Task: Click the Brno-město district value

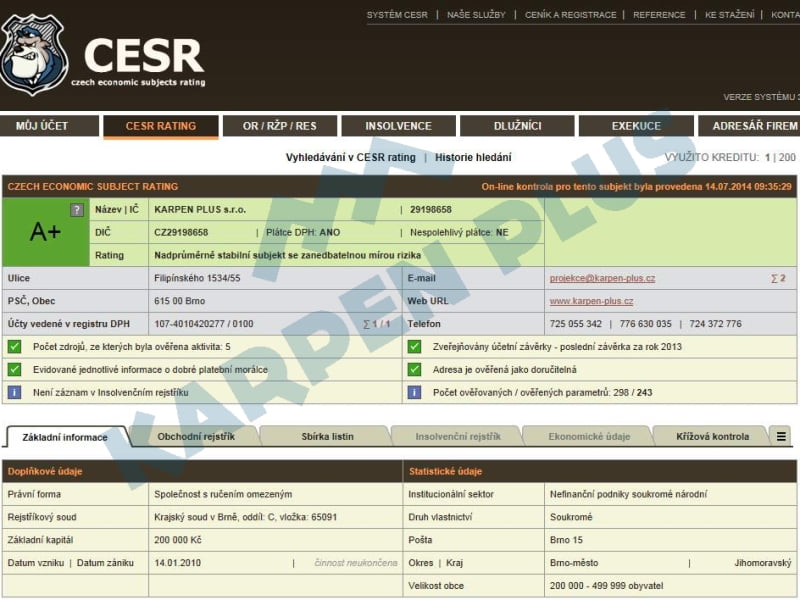Action: click(574, 563)
